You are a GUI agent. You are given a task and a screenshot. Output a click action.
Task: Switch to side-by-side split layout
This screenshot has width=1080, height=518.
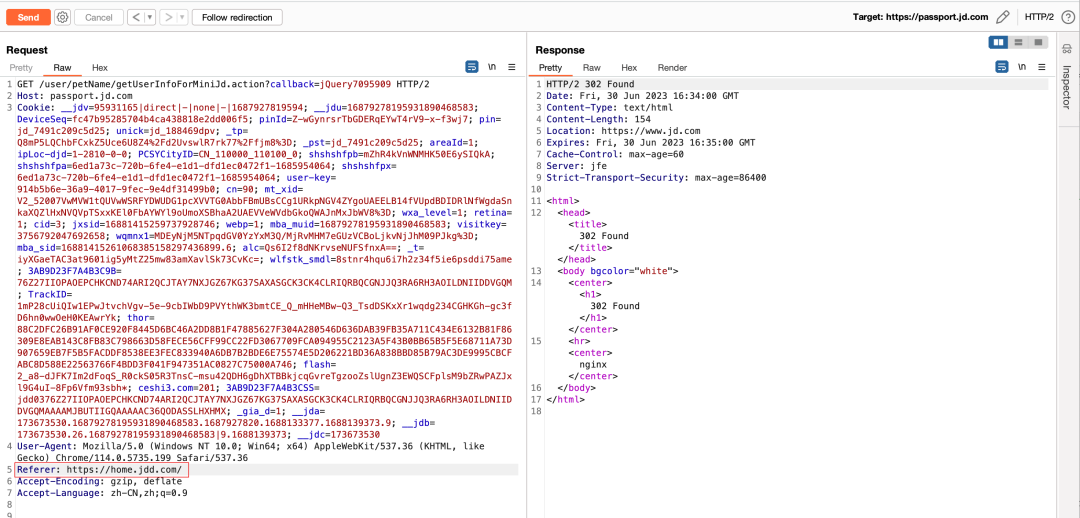tap(998, 43)
